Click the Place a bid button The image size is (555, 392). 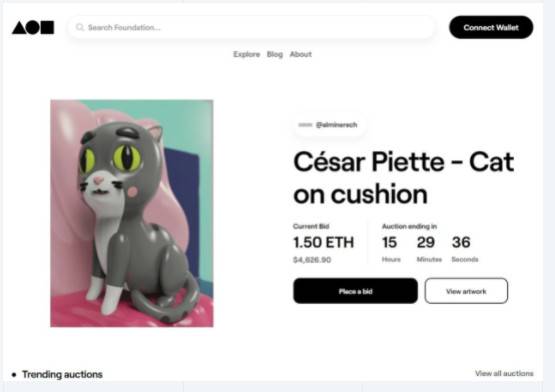[355, 291]
